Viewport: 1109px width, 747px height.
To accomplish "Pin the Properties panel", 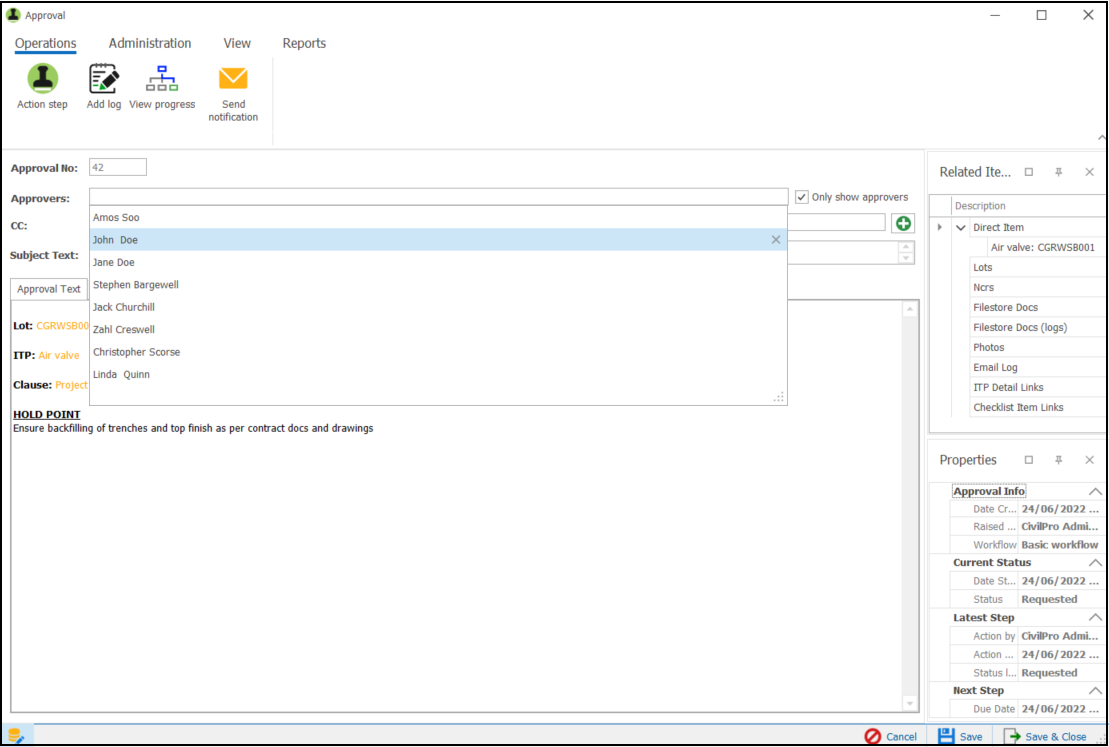I will coord(1059,460).
